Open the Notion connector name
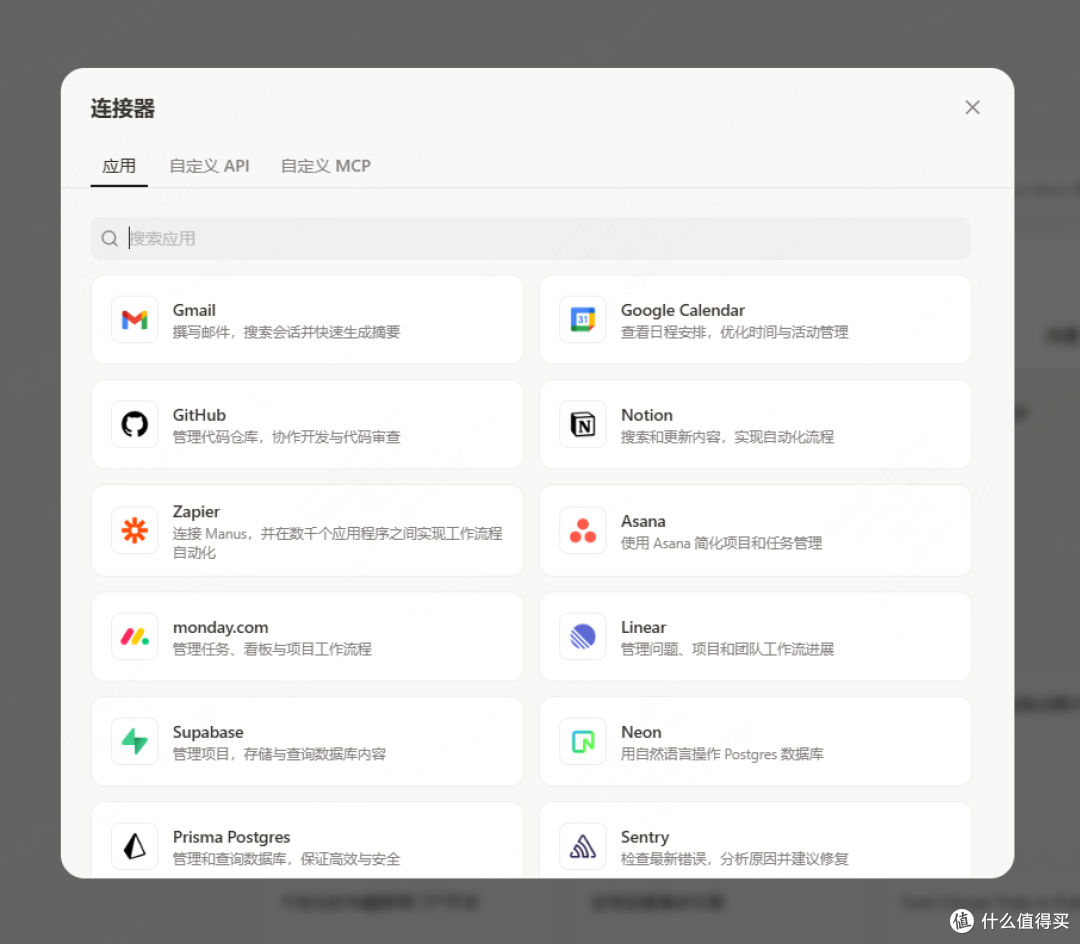This screenshot has width=1080, height=944. pyautogui.click(x=647, y=415)
